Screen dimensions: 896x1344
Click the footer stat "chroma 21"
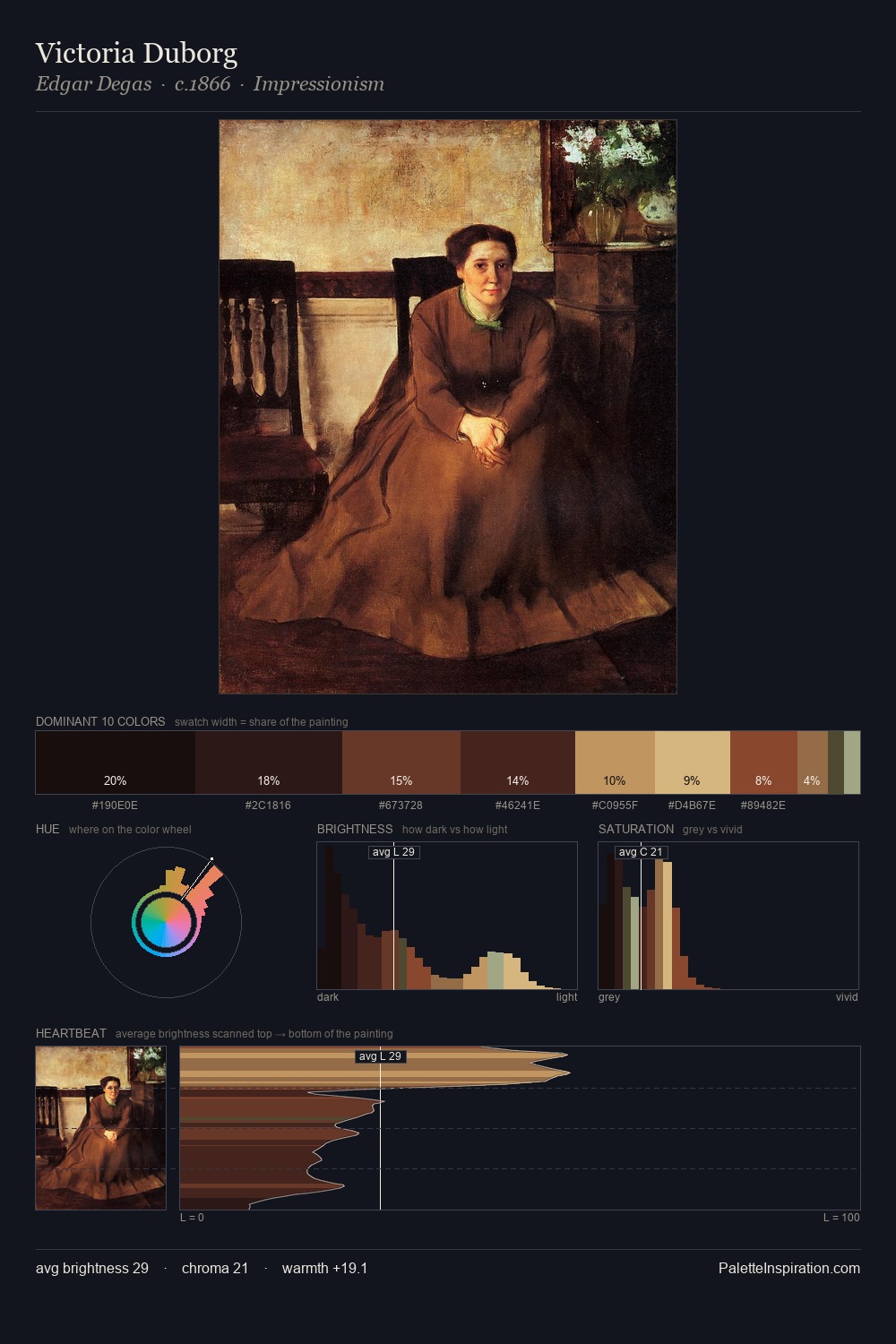[215, 1268]
